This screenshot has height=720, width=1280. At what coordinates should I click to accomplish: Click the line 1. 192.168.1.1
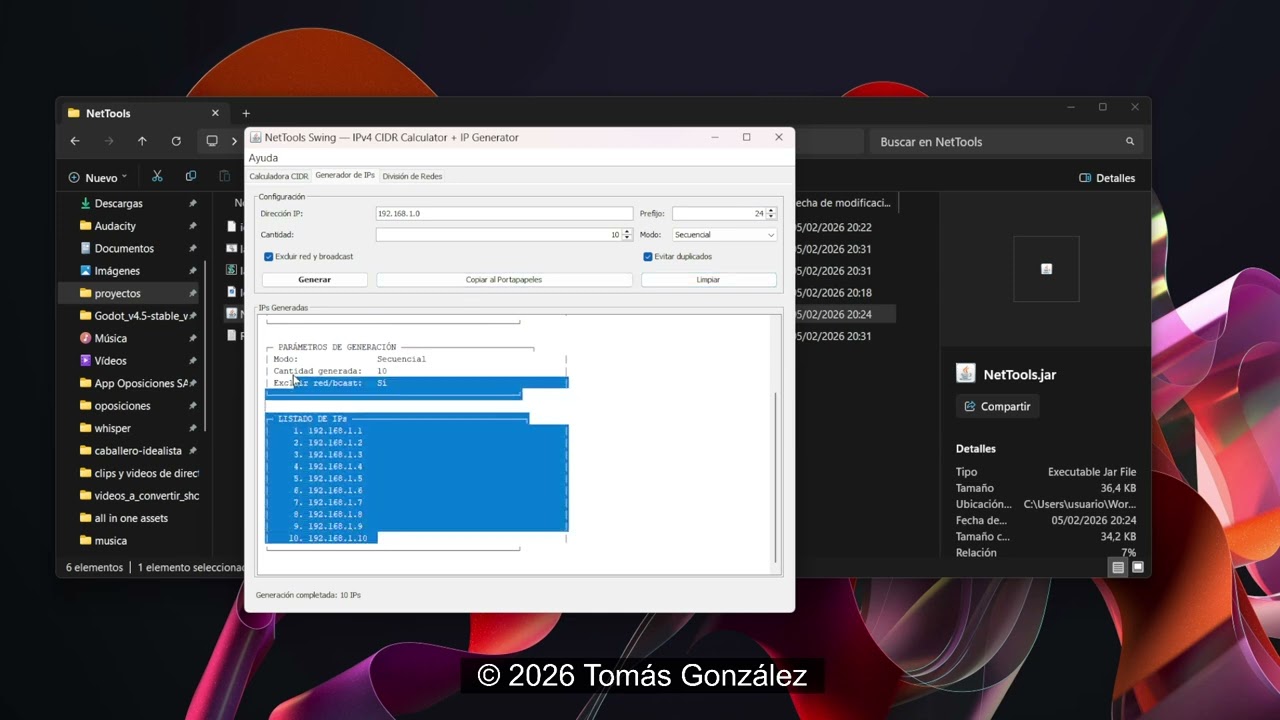point(328,431)
